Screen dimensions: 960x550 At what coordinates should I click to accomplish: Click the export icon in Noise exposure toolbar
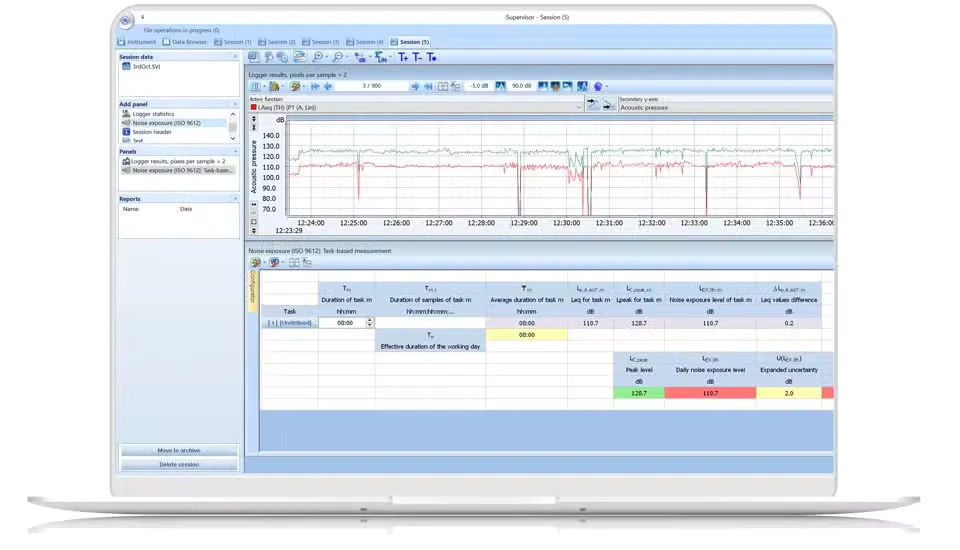255,262
